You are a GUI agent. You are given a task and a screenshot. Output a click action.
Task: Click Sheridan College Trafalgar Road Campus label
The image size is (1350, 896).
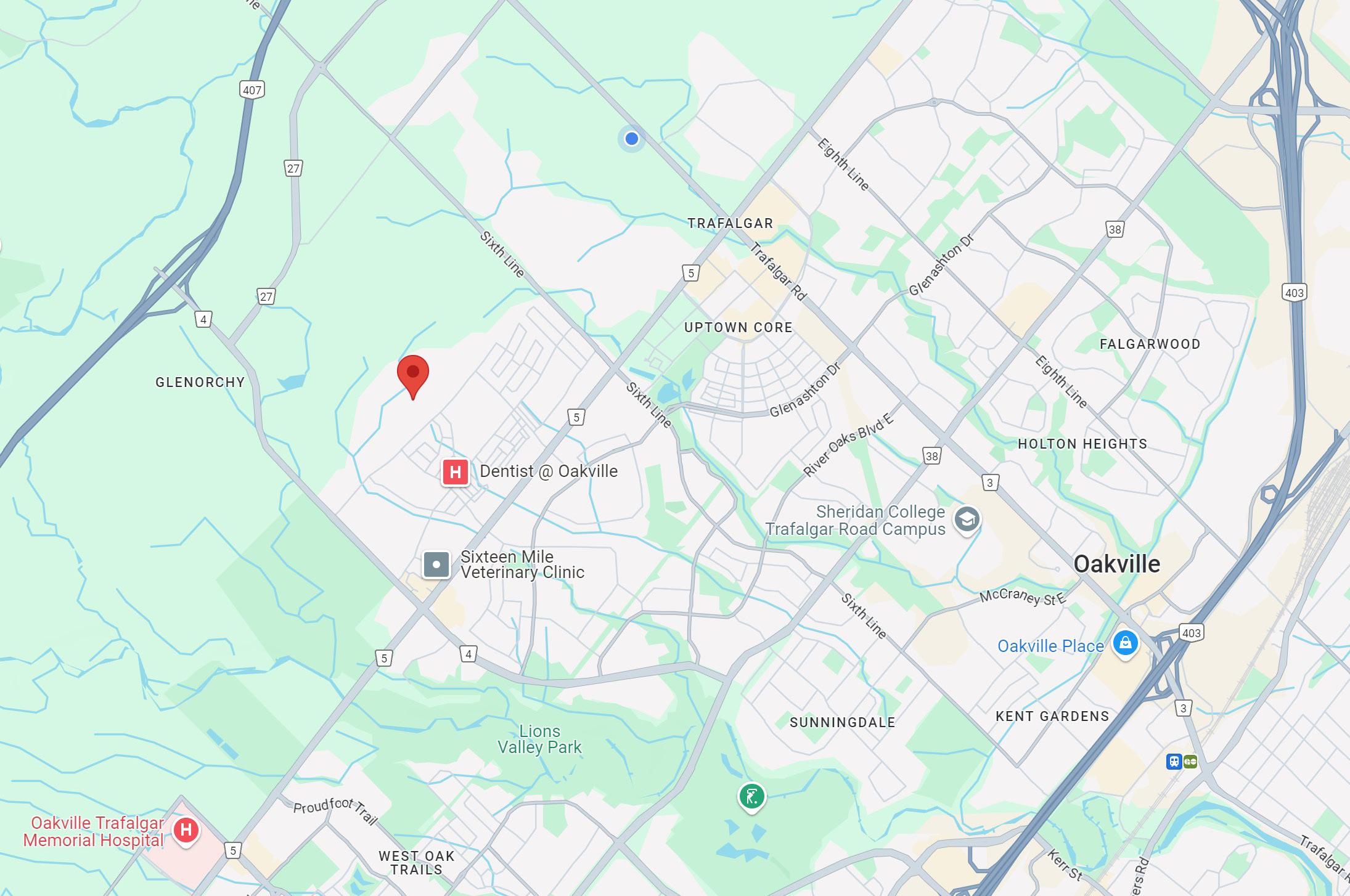tap(855, 521)
